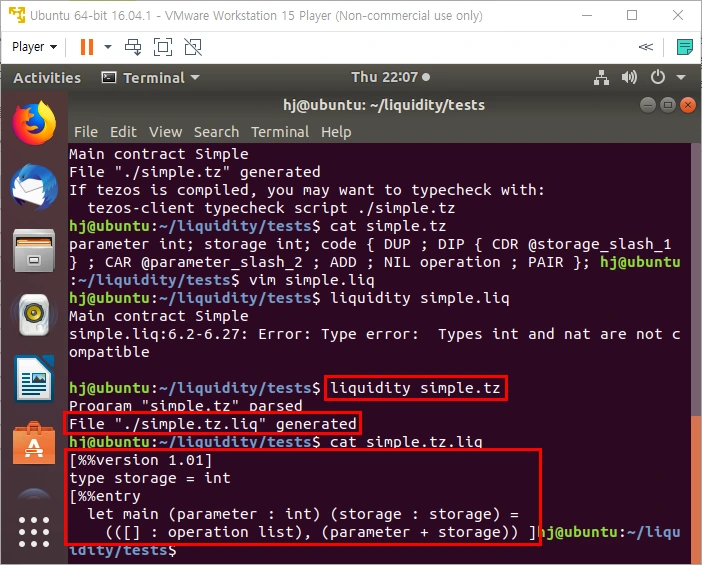Image resolution: width=702 pixels, height=565 pixels.
Task: Click the terminal prompt cursor line
Action: click(x=123, y=550)
